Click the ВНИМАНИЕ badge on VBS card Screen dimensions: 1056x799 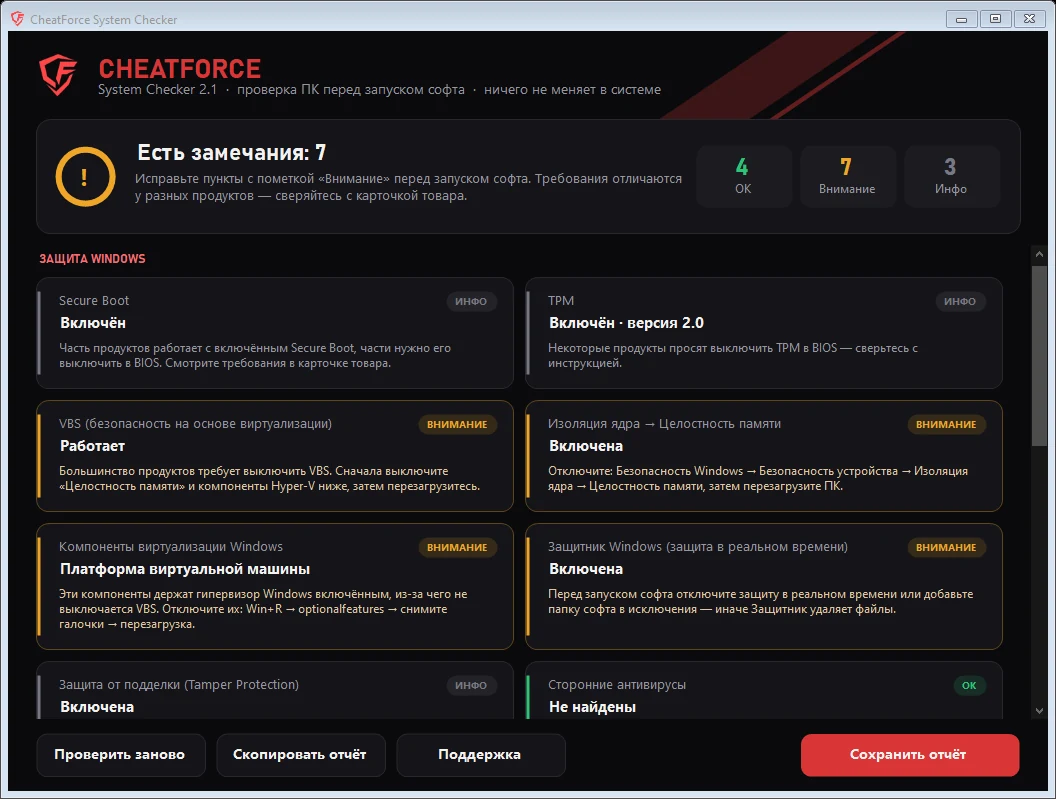(x=457, y=424)
